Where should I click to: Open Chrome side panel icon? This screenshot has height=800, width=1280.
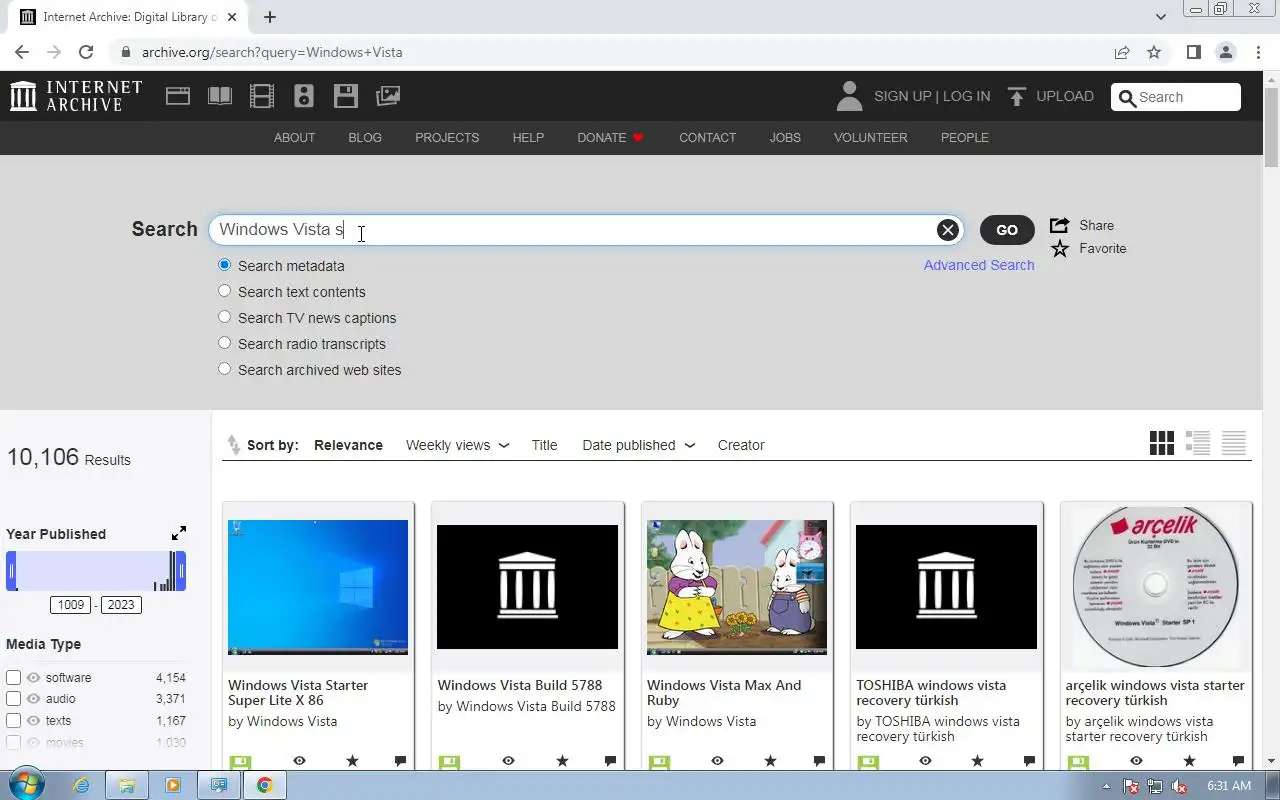(x=1193, y=52)
